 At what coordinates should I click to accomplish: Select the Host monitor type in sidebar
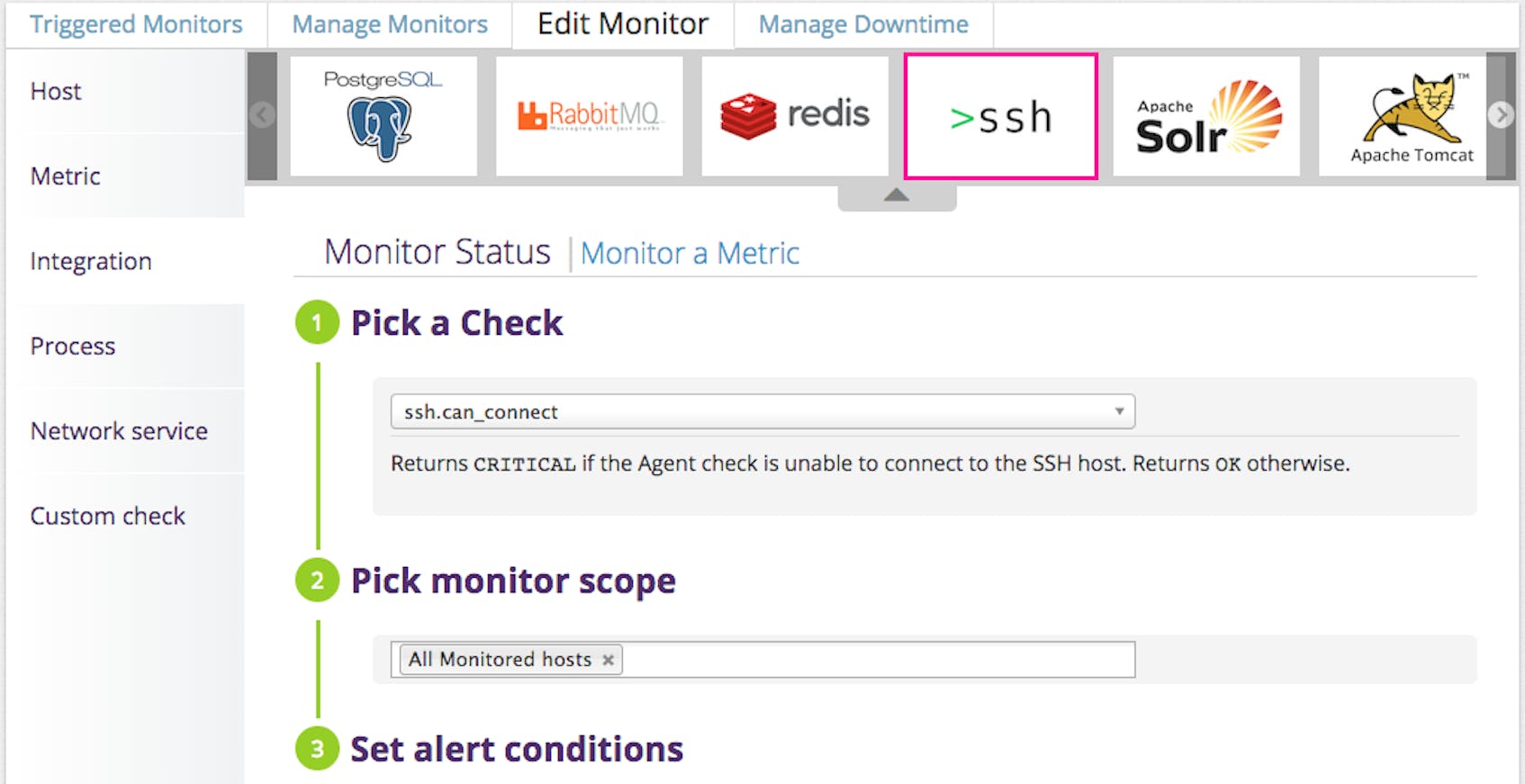[x=56, y=91]
